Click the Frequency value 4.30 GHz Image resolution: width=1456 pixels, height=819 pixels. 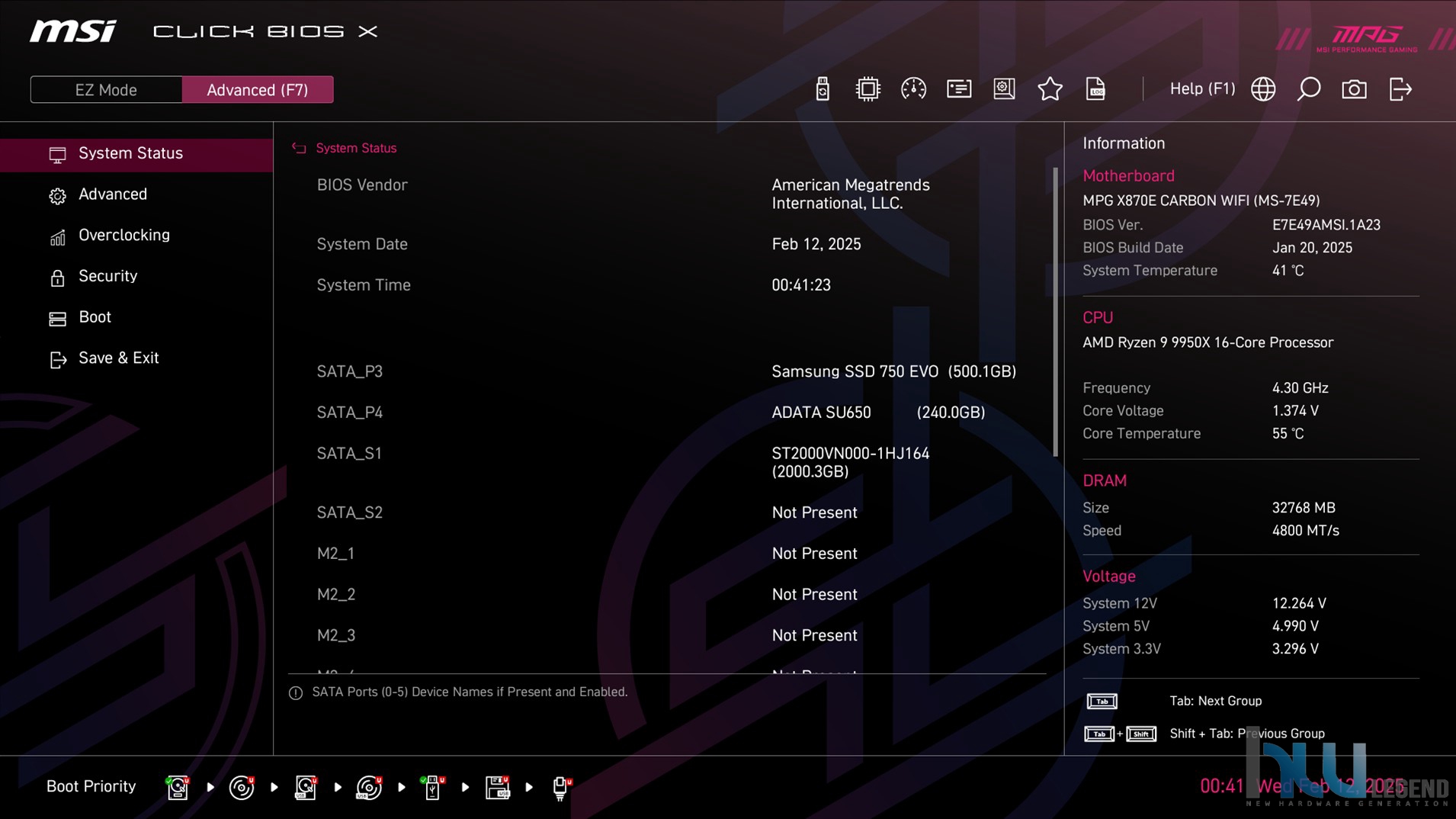tap(1300, 388)
